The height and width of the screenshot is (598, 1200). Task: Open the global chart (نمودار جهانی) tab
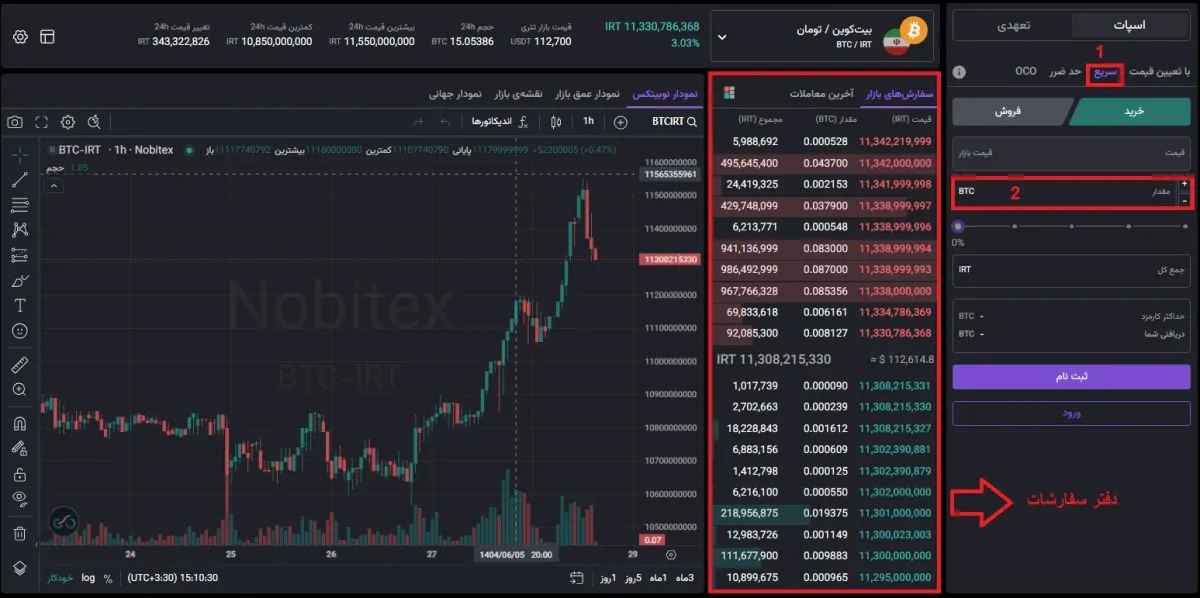tap(457, 94)
